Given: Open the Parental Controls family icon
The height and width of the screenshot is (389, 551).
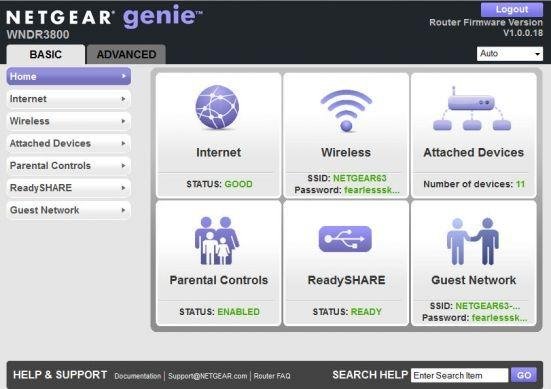Looking at the screenshot, I should 217,241.
